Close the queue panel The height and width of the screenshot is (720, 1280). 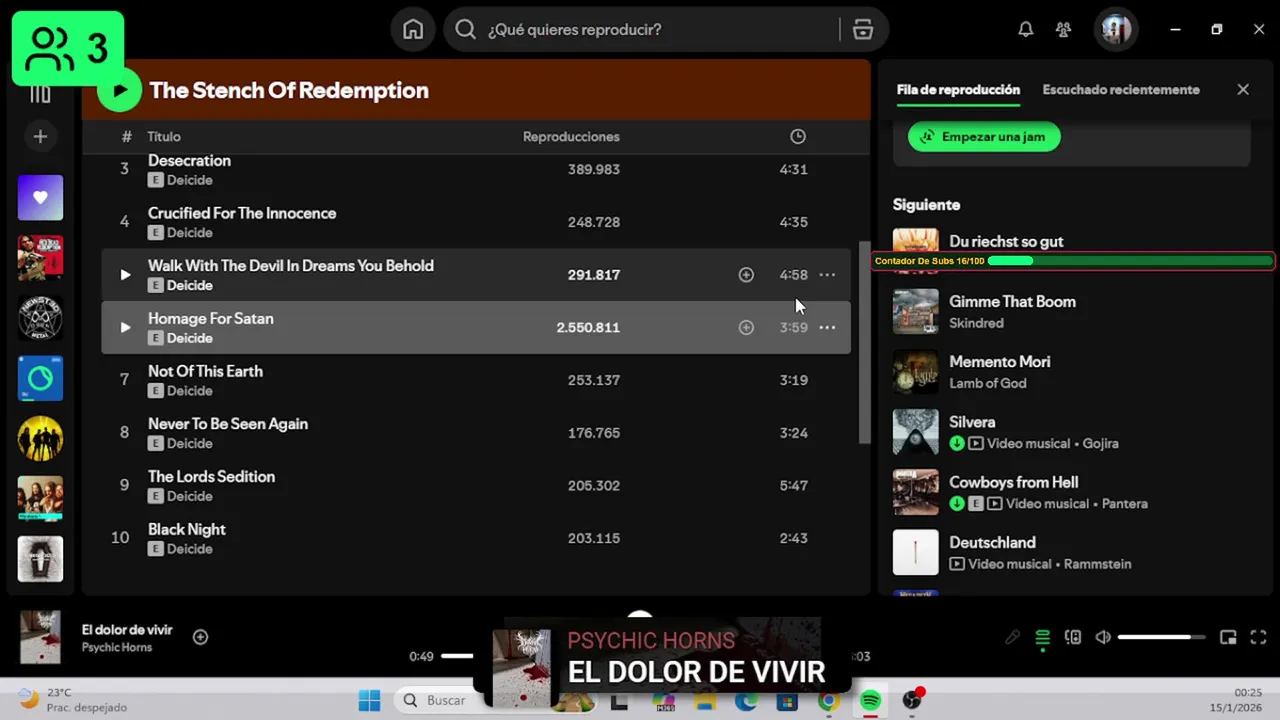pyautogui.click(x=1243, y=90)
